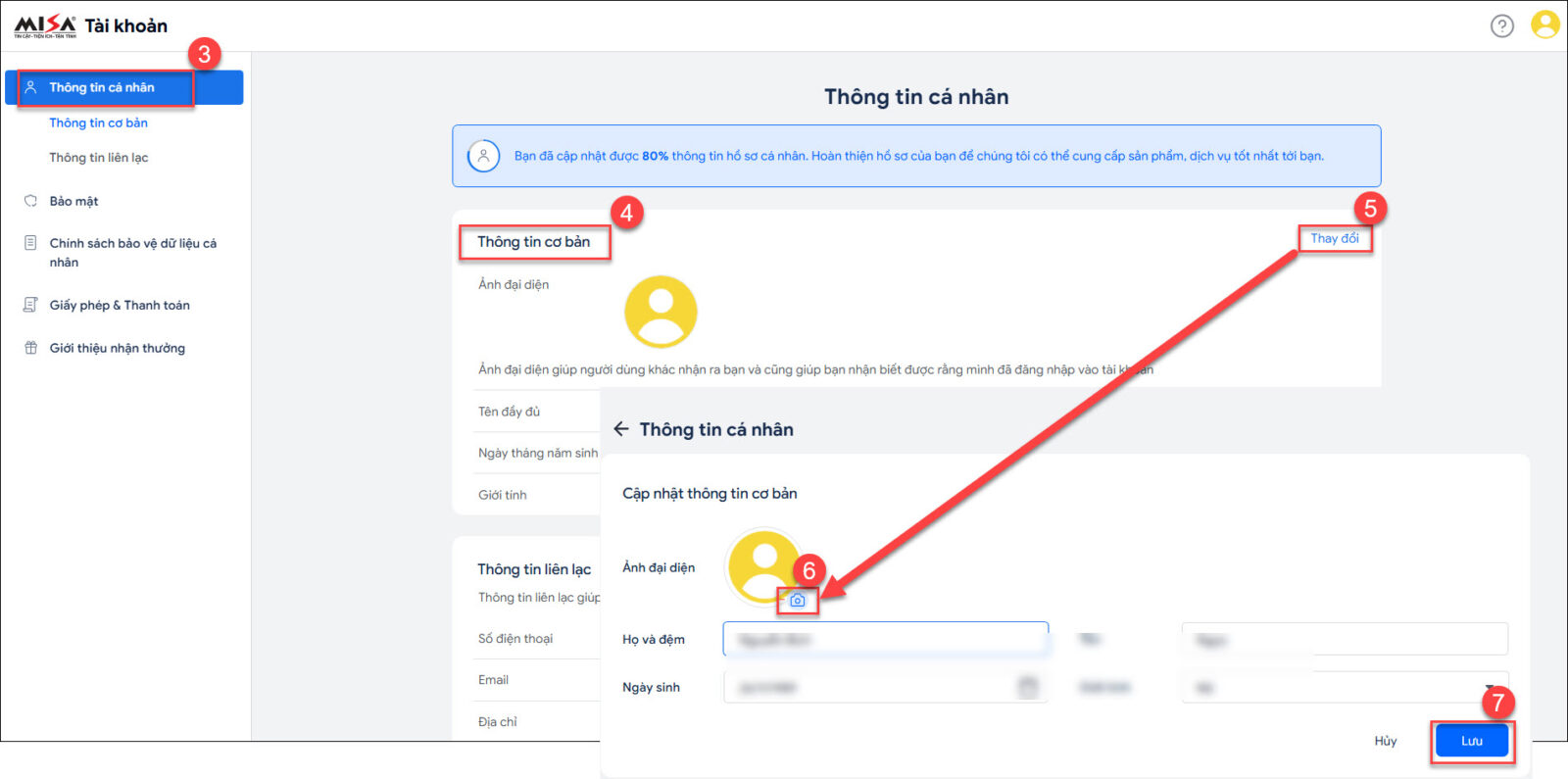The width and height of the screenshot is (1568, 779).
Task: Open Thông tin liên lạc sub-item
Action: click(98, 158)
